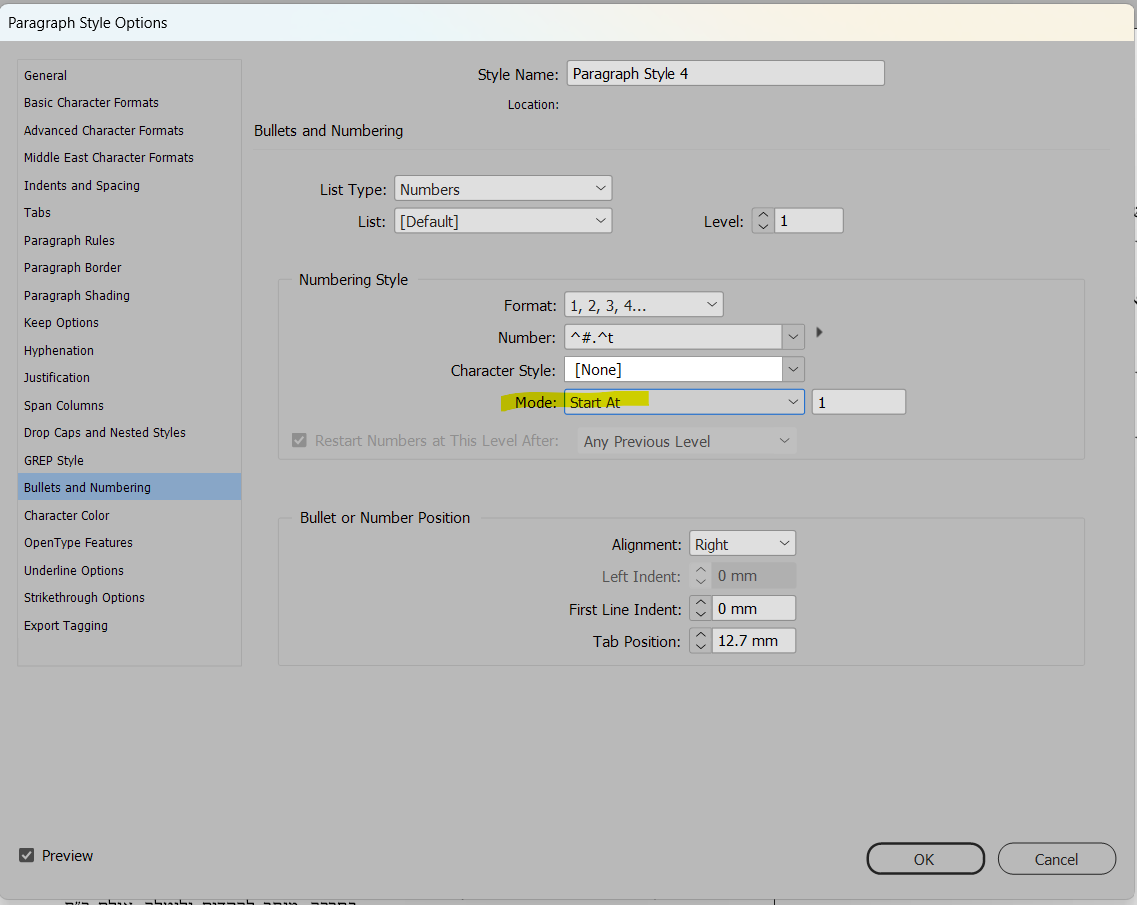Open the special characters flyout triangle
1137x905 pixels.
click(x=819, y=332)
